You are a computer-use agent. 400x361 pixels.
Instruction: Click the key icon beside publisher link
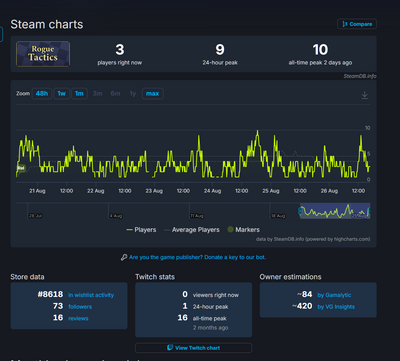pyautogui.click(x=124, y=257)
